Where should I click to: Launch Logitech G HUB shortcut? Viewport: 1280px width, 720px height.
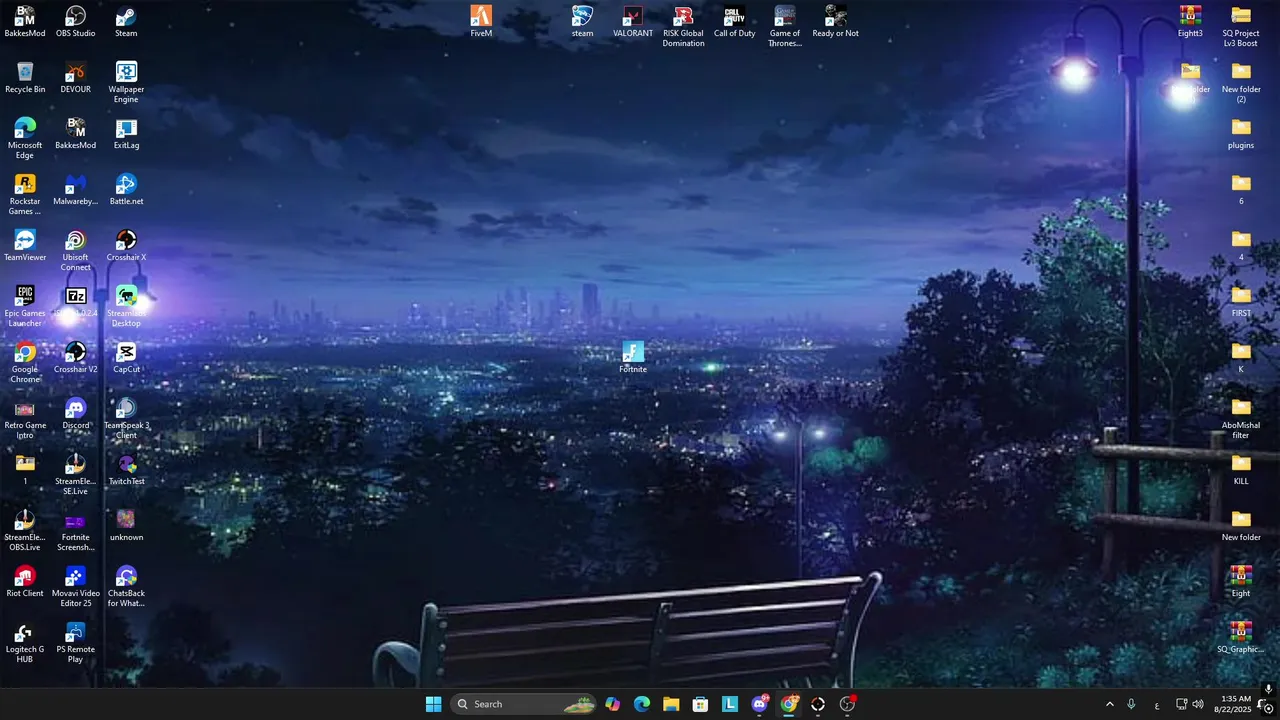(25, 643)
